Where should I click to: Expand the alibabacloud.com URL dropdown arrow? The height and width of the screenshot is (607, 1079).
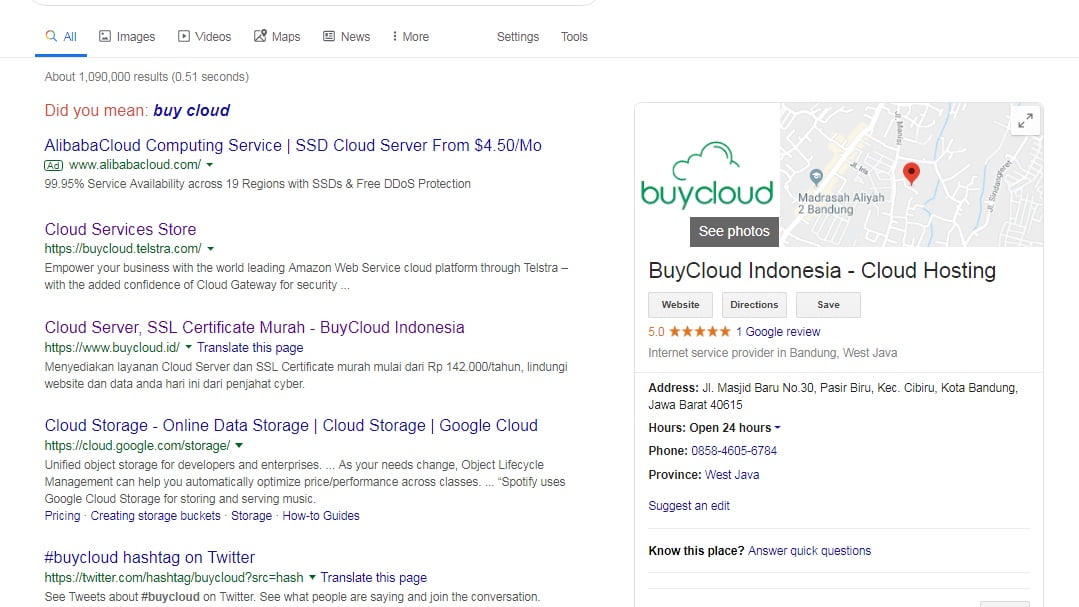tap(210, 165)
